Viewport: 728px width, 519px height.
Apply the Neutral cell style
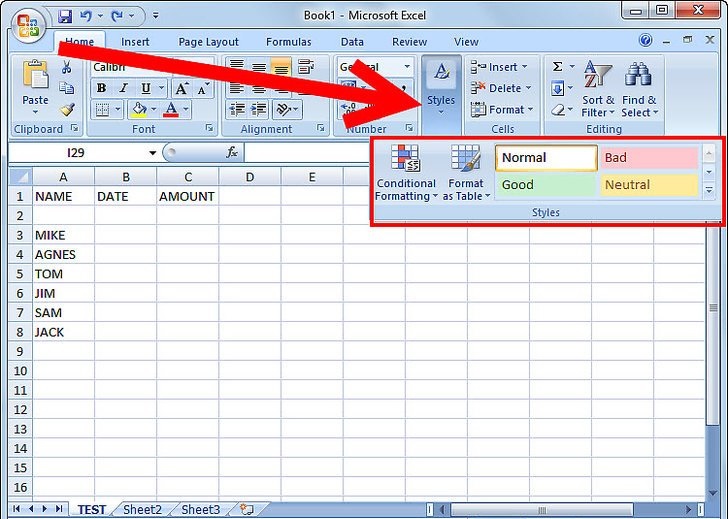click(x=649, y=185)
